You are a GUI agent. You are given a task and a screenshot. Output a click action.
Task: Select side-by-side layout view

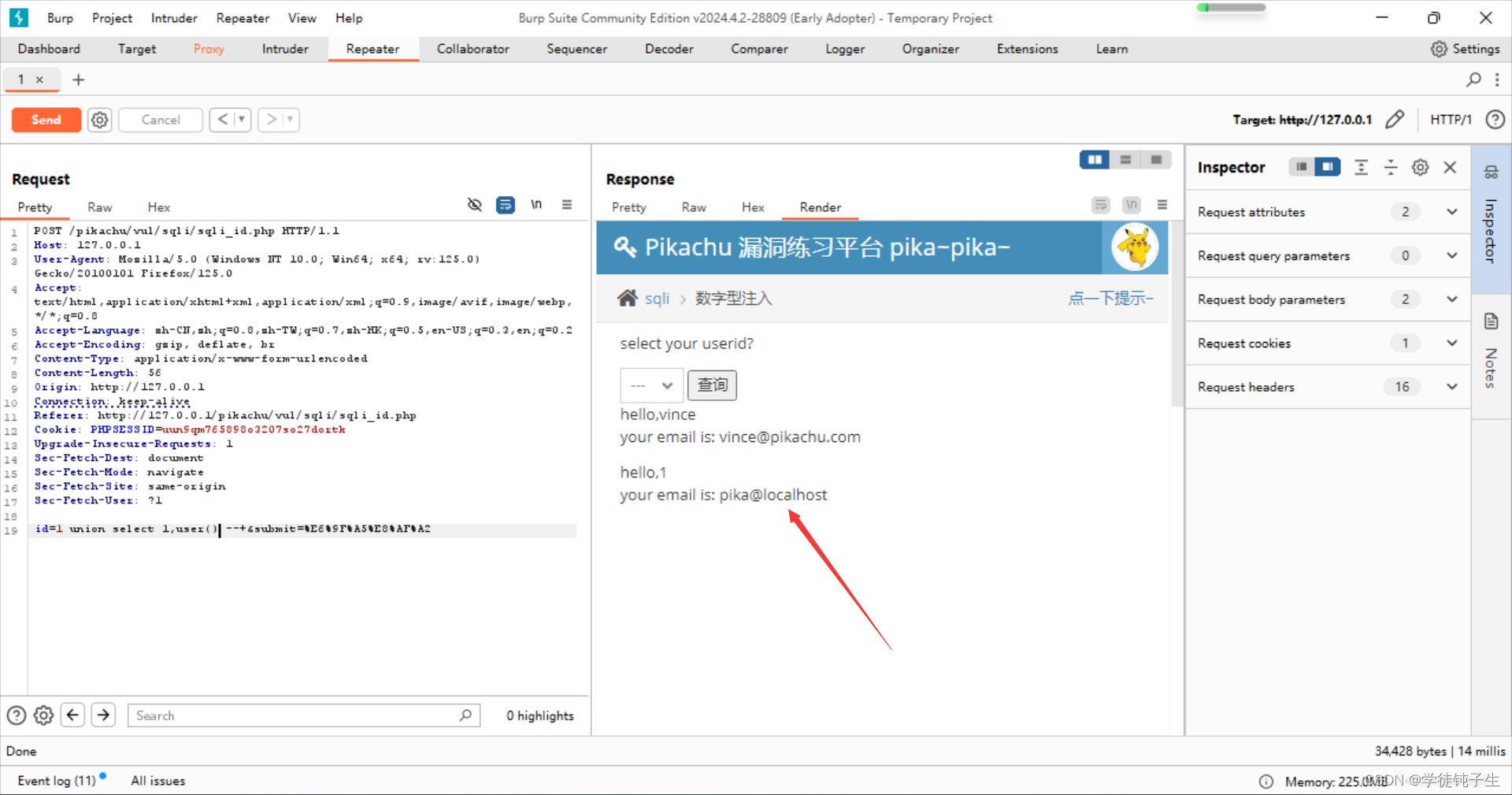point(1095,160)
